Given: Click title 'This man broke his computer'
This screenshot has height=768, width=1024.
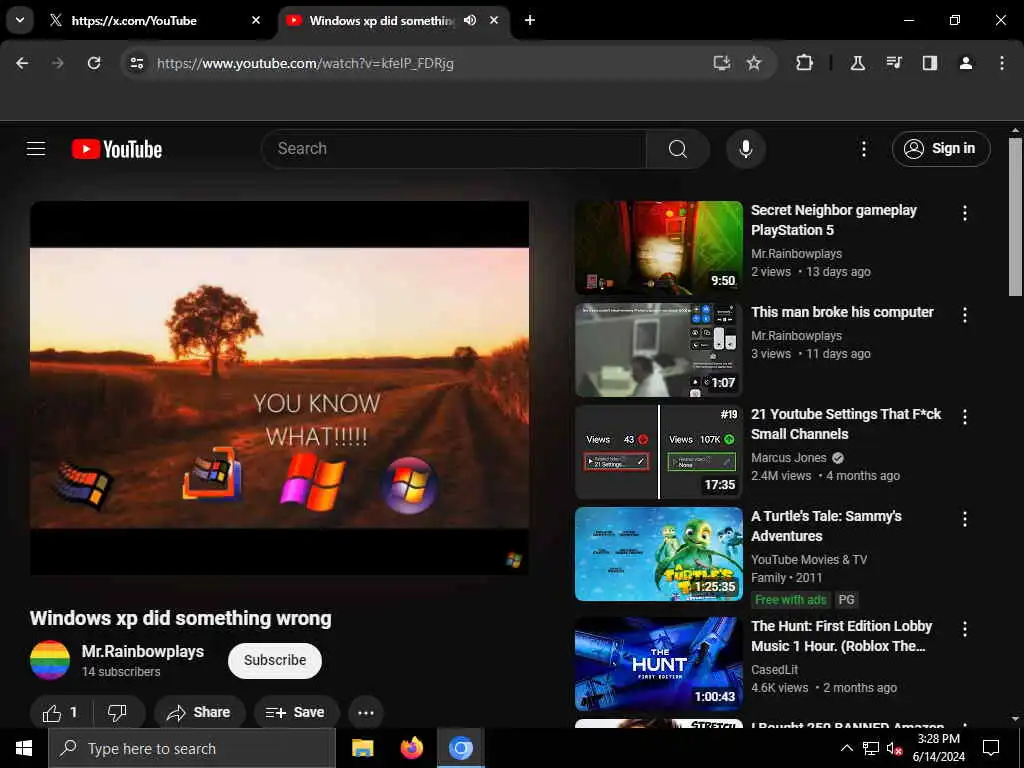Looking at the screenshot, I should pos(842,312).
